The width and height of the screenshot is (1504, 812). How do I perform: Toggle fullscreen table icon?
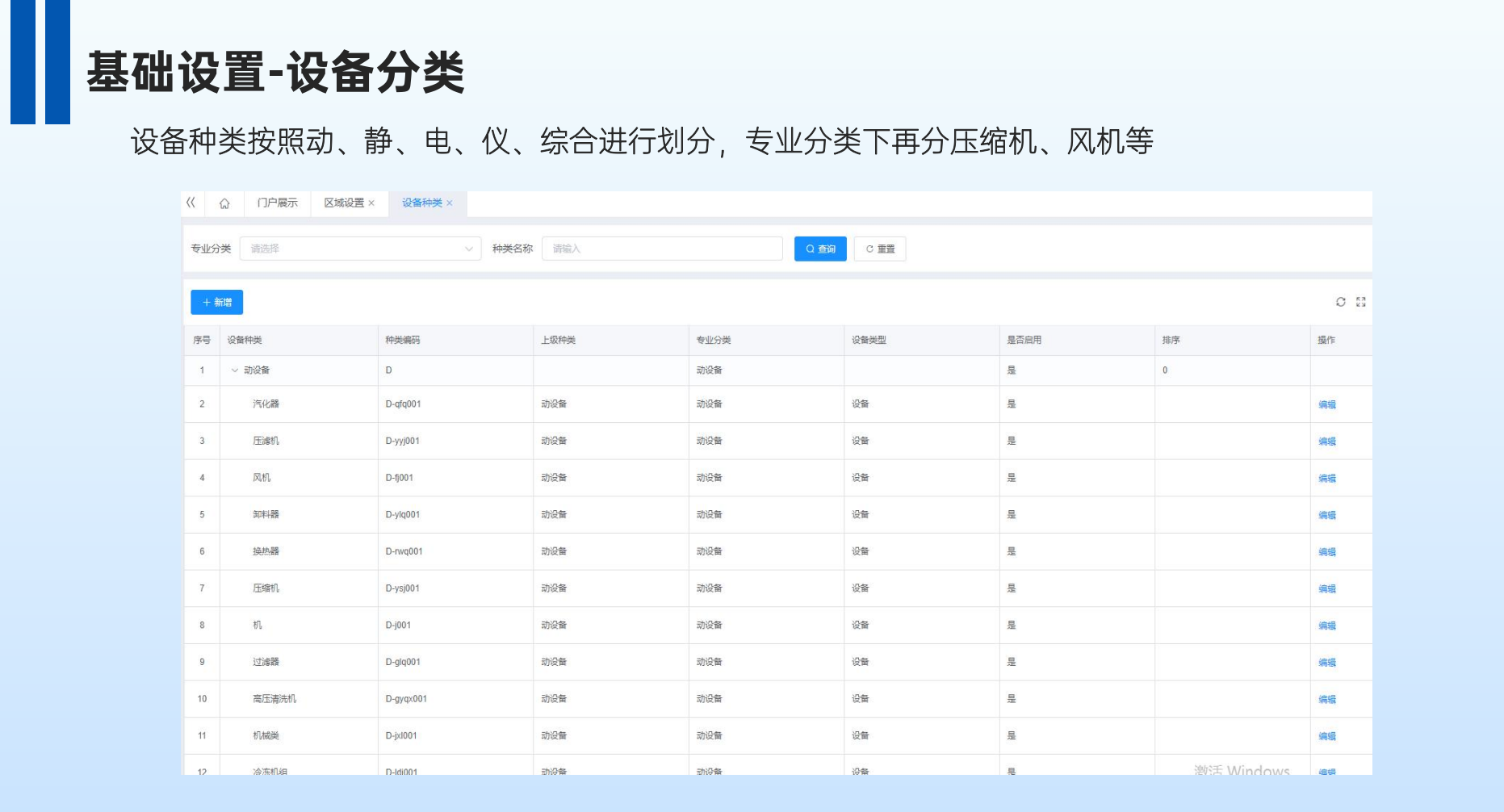[1361, 302]
